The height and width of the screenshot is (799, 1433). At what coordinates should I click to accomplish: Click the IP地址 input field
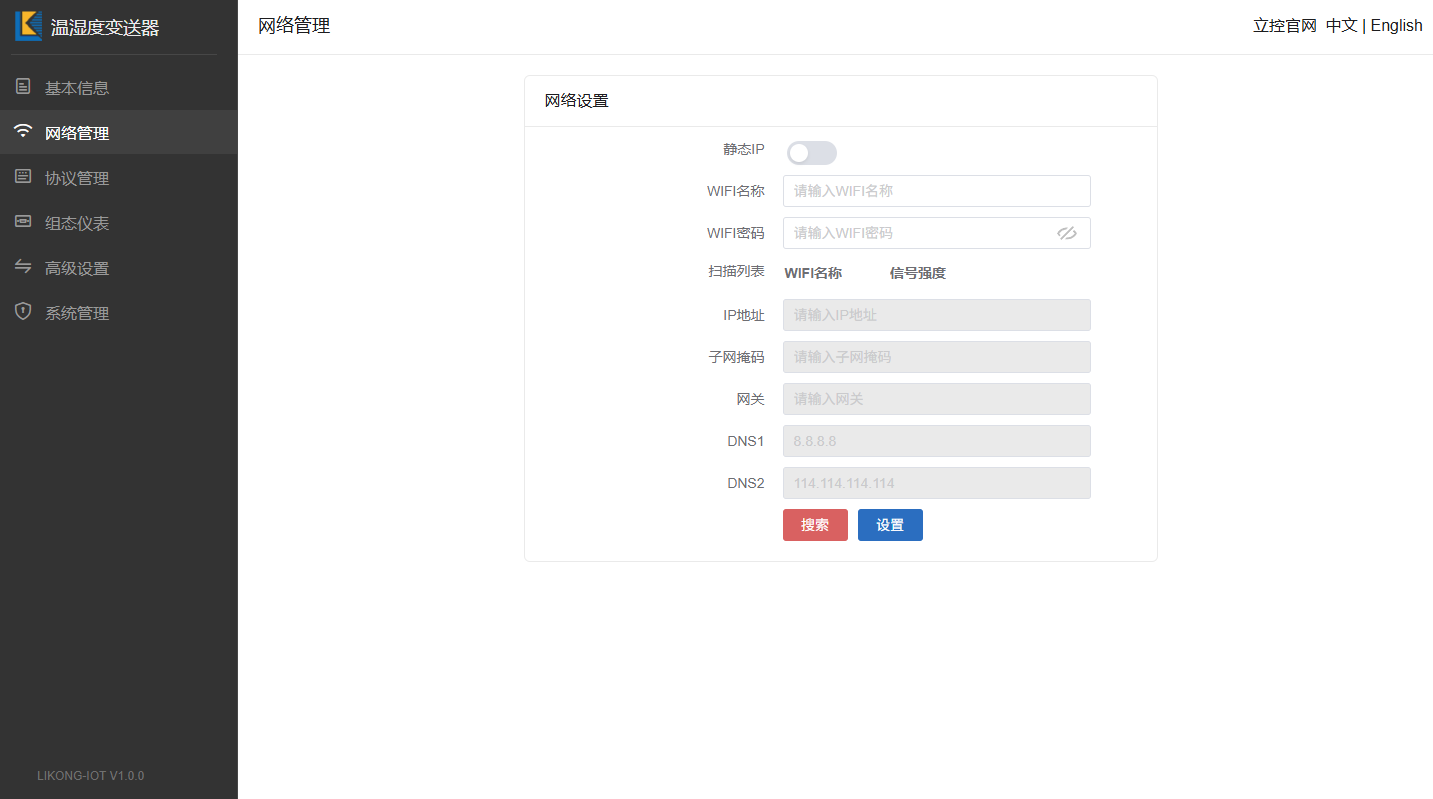[936, 315]
